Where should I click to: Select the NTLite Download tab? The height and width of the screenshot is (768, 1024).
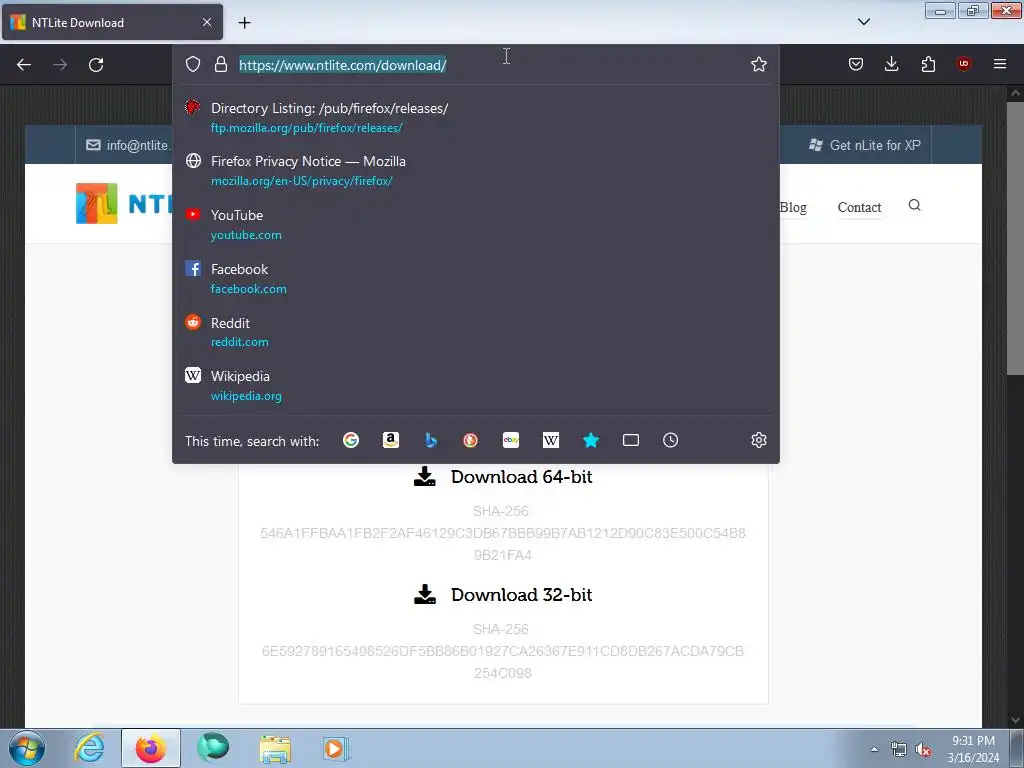point(112,22)
